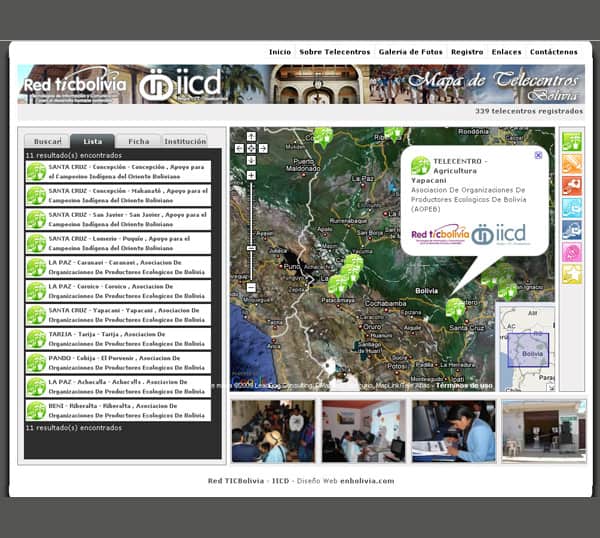
Task: Select the dark blue category icon in sidebar
Action: tap(572, 230)
